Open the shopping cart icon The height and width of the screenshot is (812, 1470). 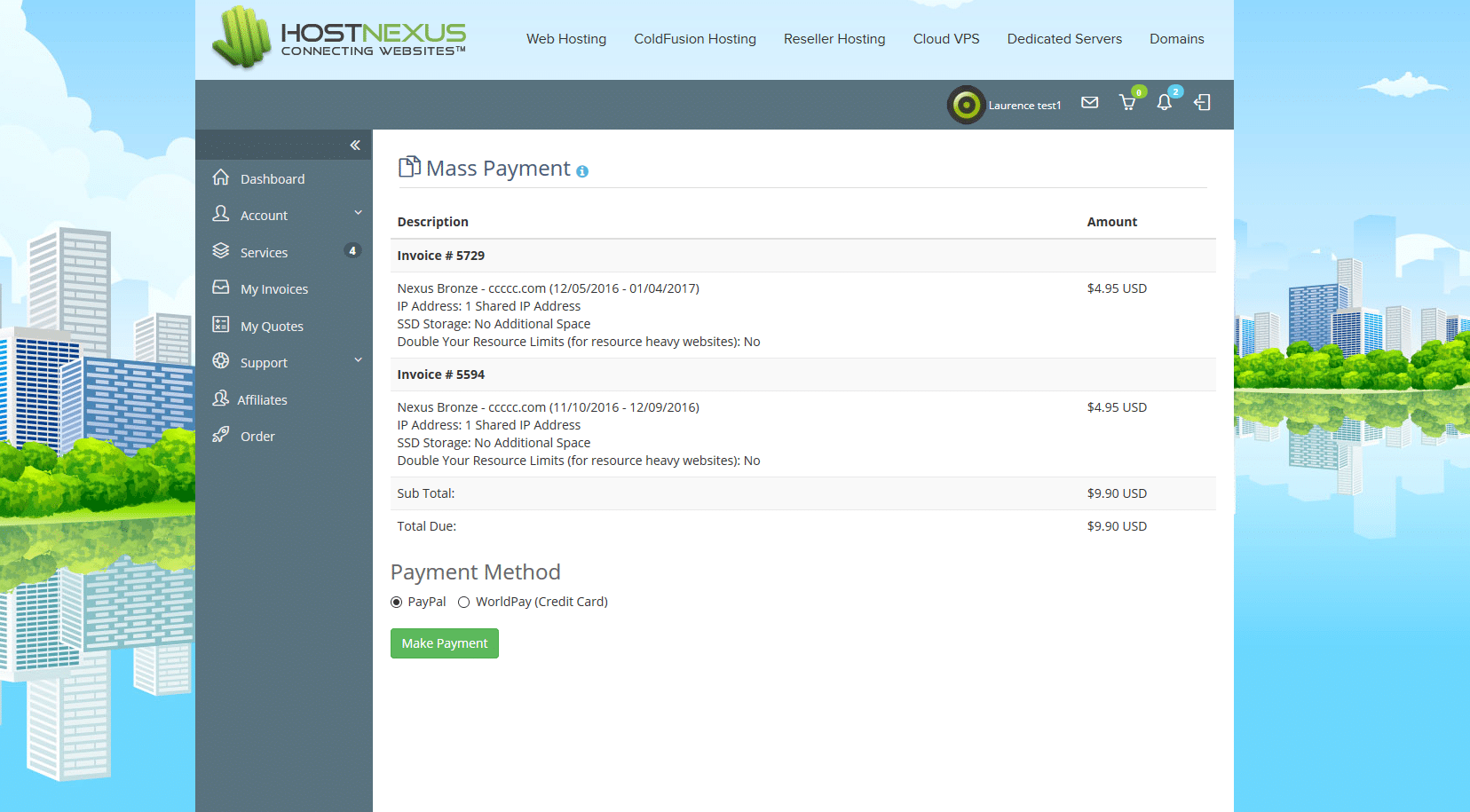tap(1127, 103)
